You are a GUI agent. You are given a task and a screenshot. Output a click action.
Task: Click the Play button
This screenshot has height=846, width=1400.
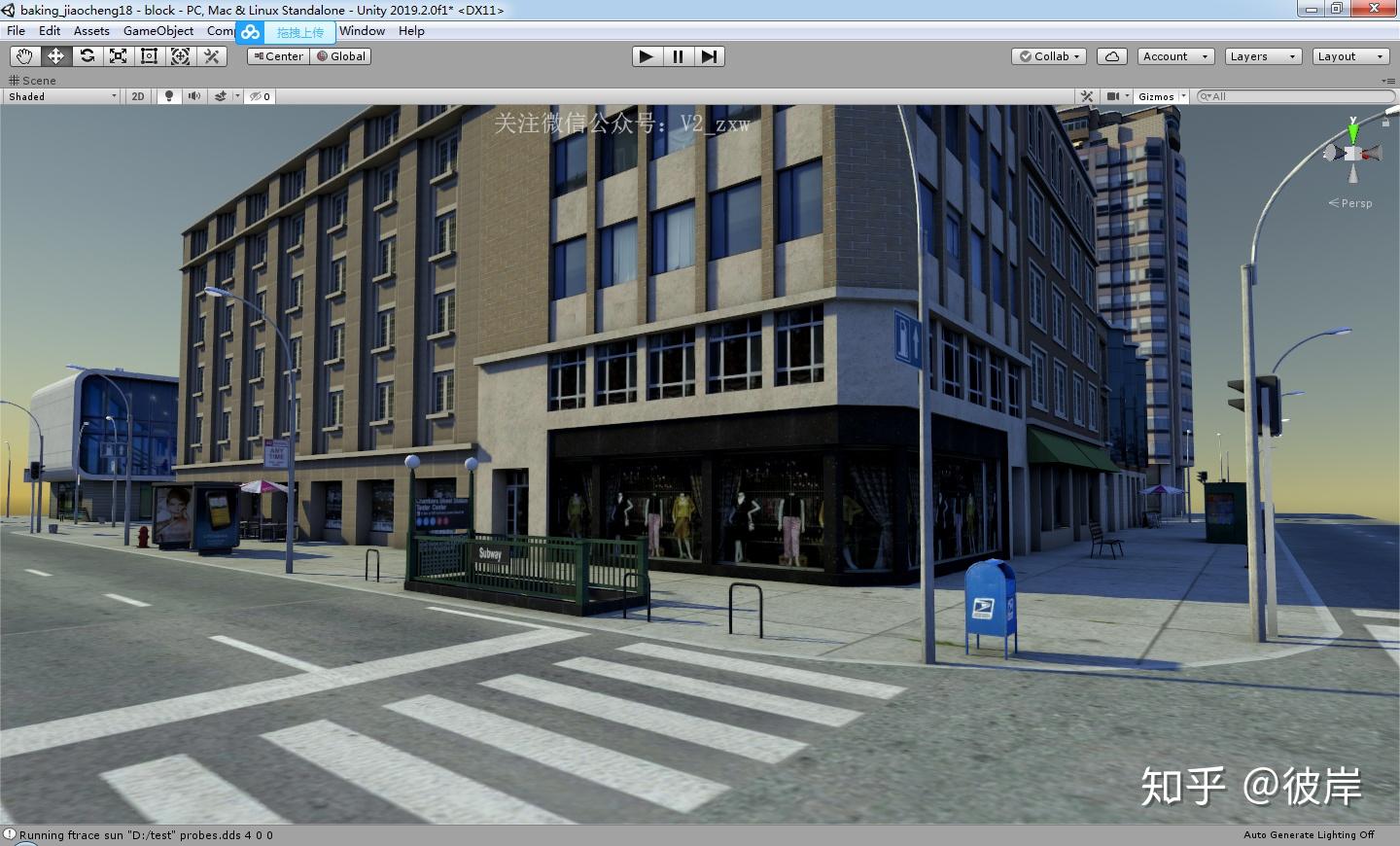coord(647,56)
